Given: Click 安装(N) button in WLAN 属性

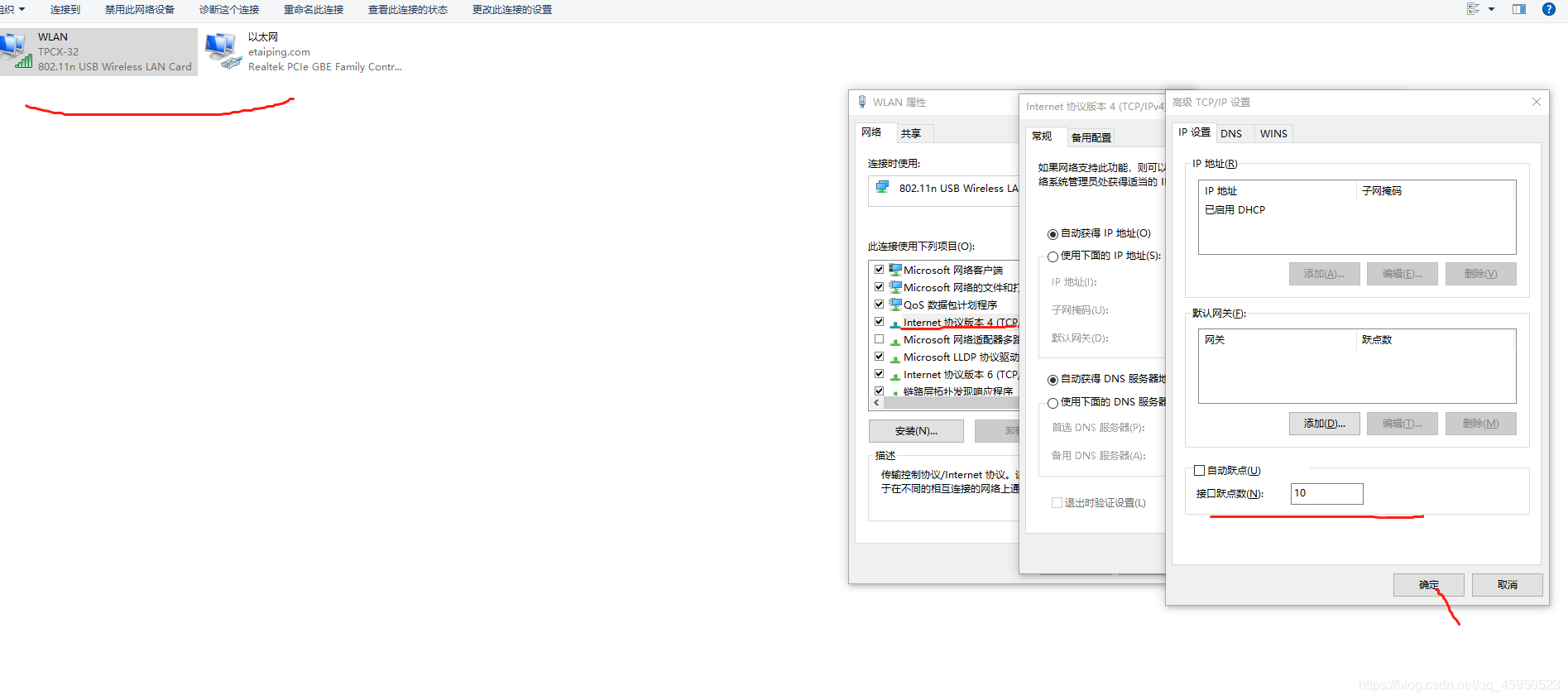Looking at the screenshot, I should [916, 431].
